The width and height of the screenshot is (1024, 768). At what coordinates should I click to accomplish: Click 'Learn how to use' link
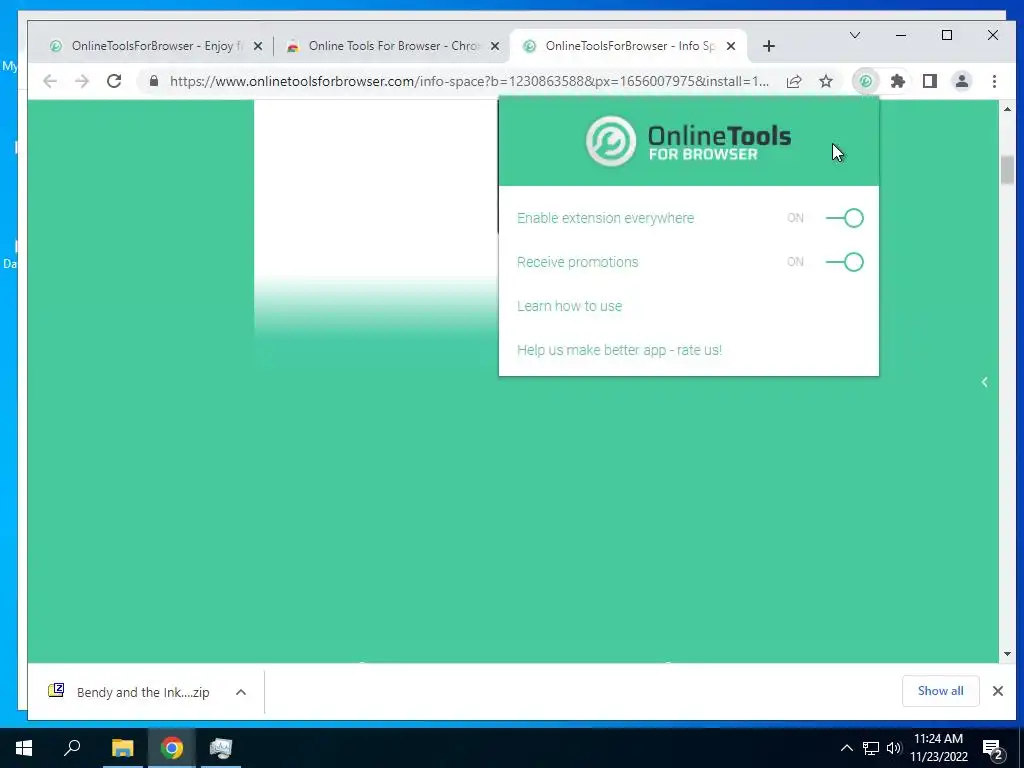point(569,306)
